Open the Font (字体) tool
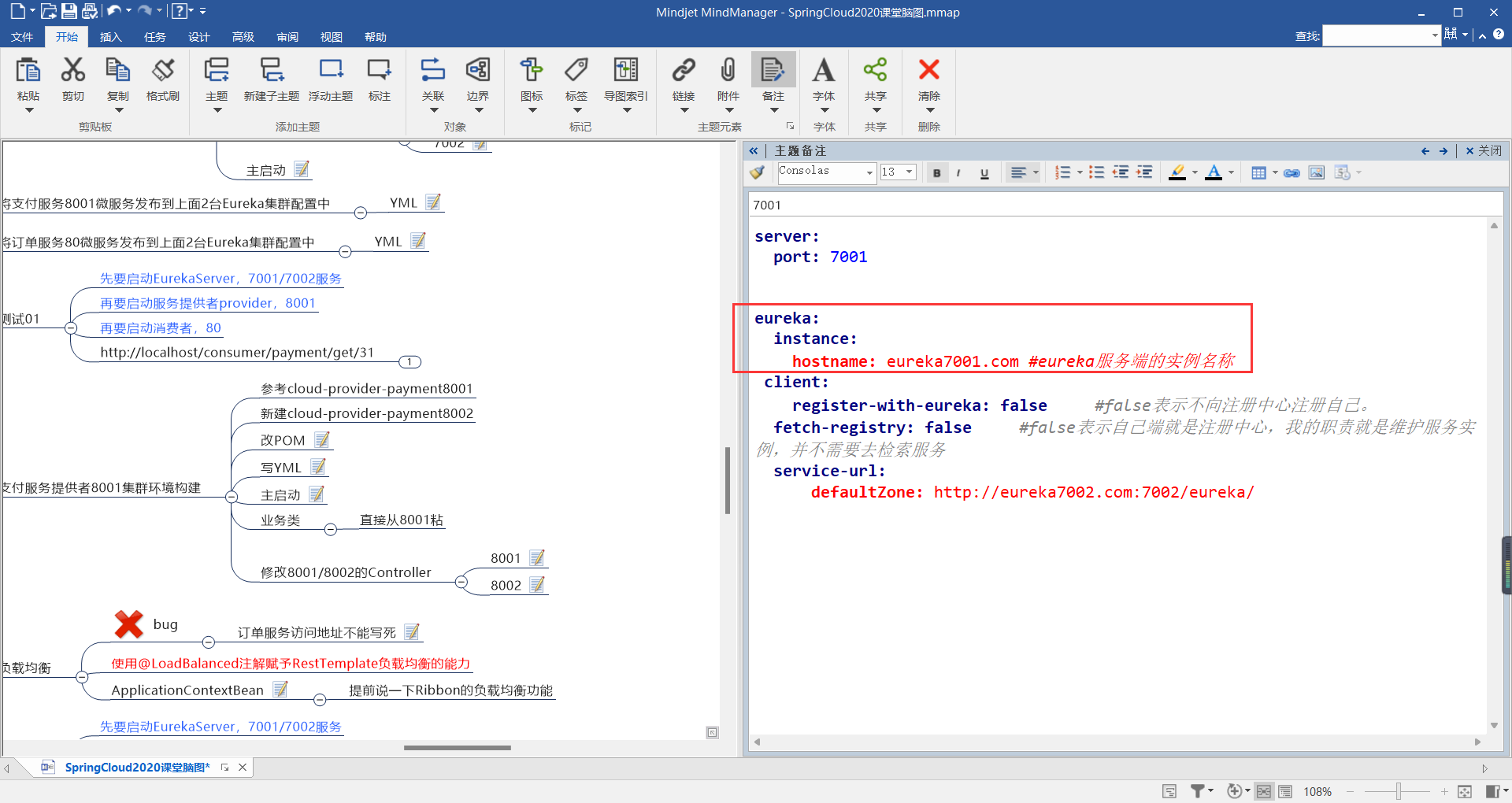The image size is (1512, 803). 824,71
